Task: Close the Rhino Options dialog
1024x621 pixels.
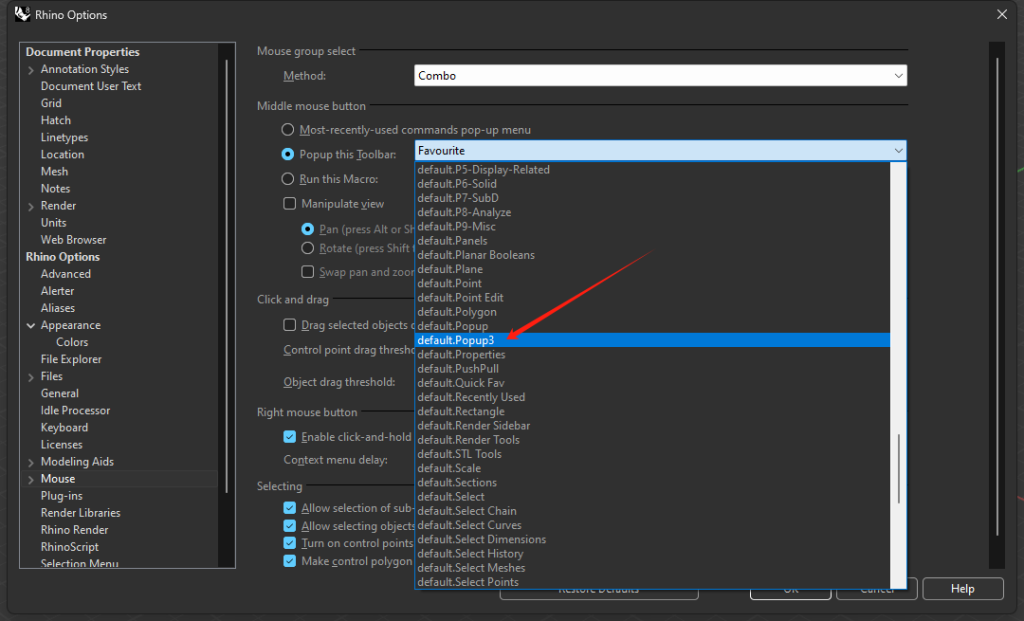Action: (1002, 14)
